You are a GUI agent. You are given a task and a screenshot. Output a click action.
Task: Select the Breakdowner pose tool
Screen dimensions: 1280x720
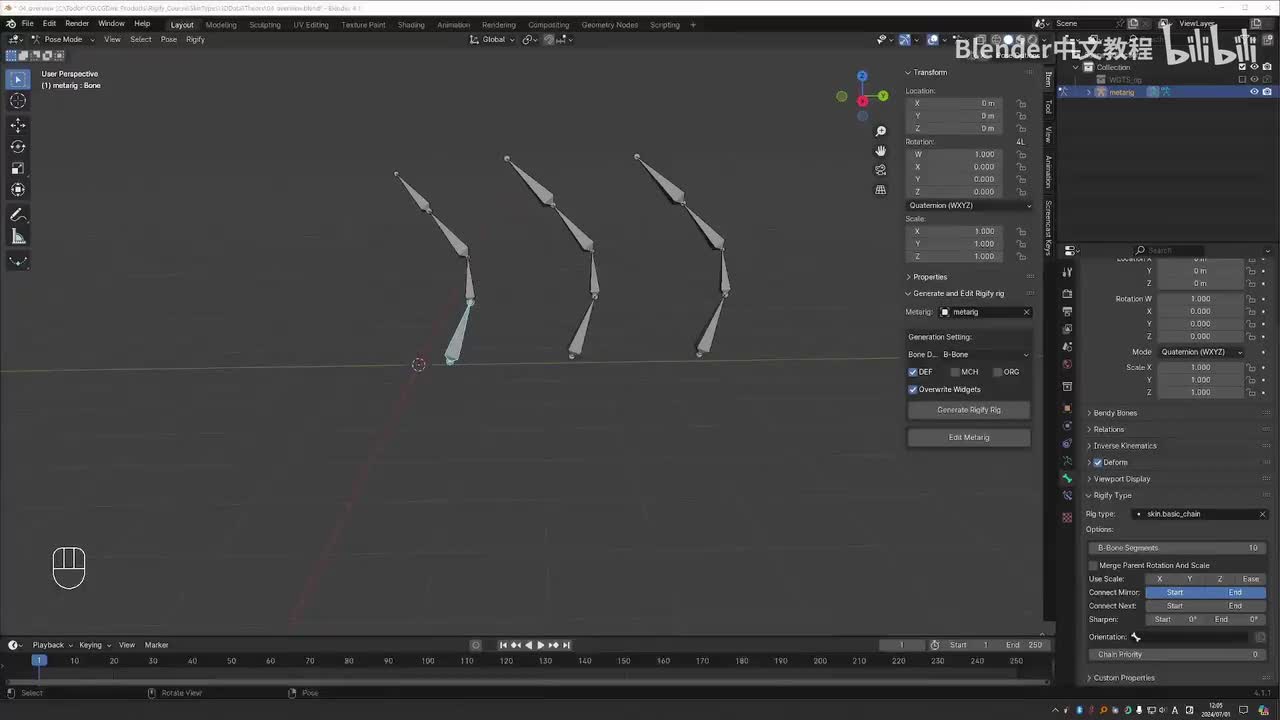pyautogui.click(x=18, y=261)
